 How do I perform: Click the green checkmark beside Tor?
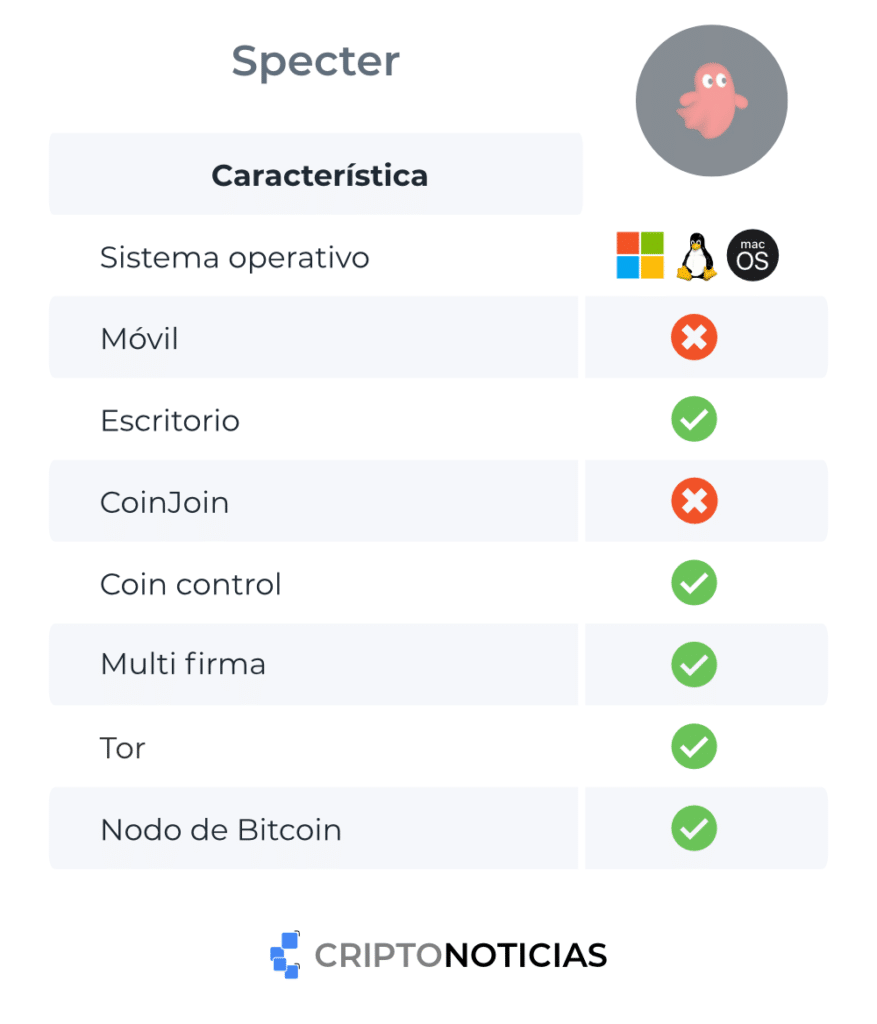click(x=694, y=746)
